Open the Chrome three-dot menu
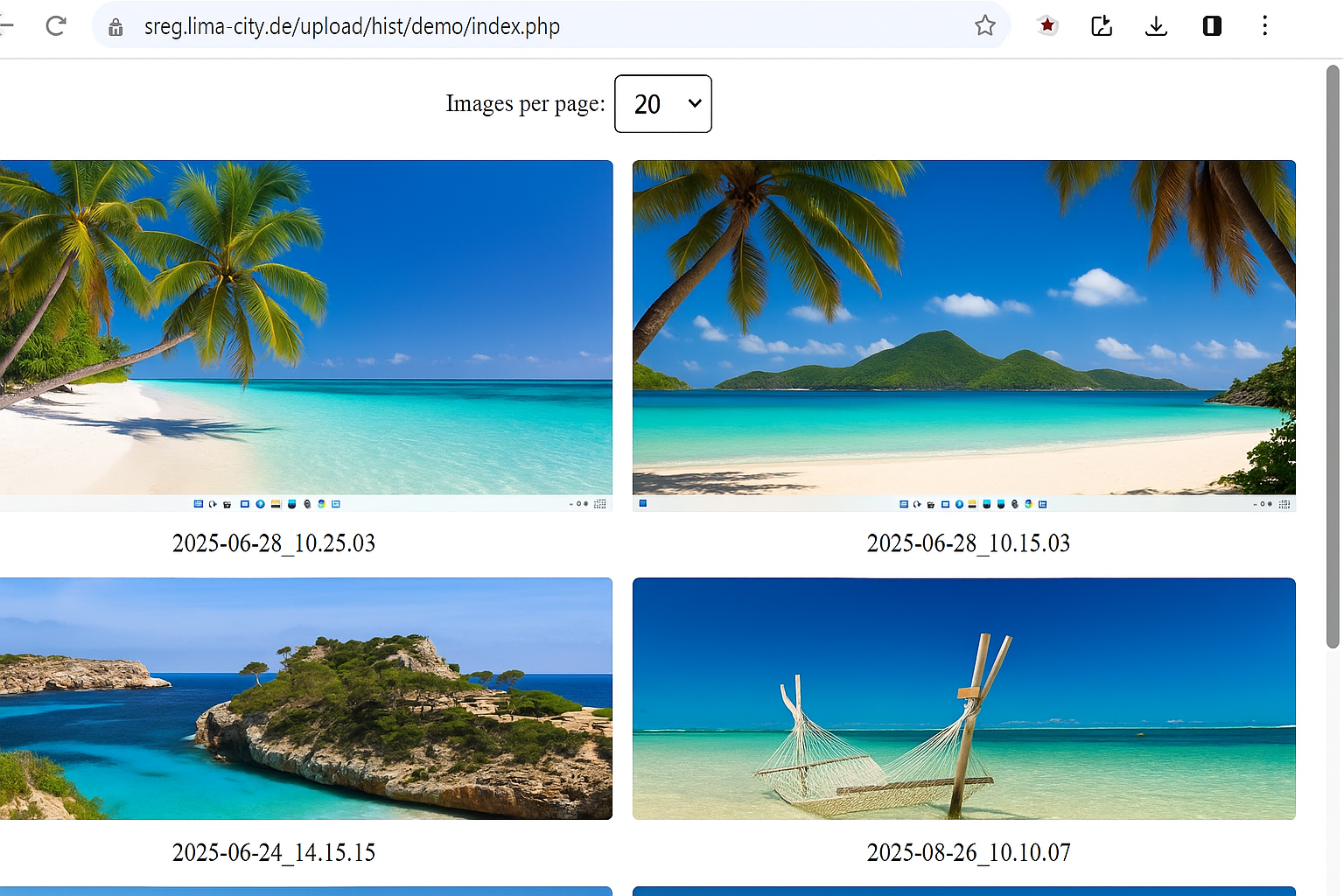This screenshot has height=896, width=1344. tap(1265, 26)
